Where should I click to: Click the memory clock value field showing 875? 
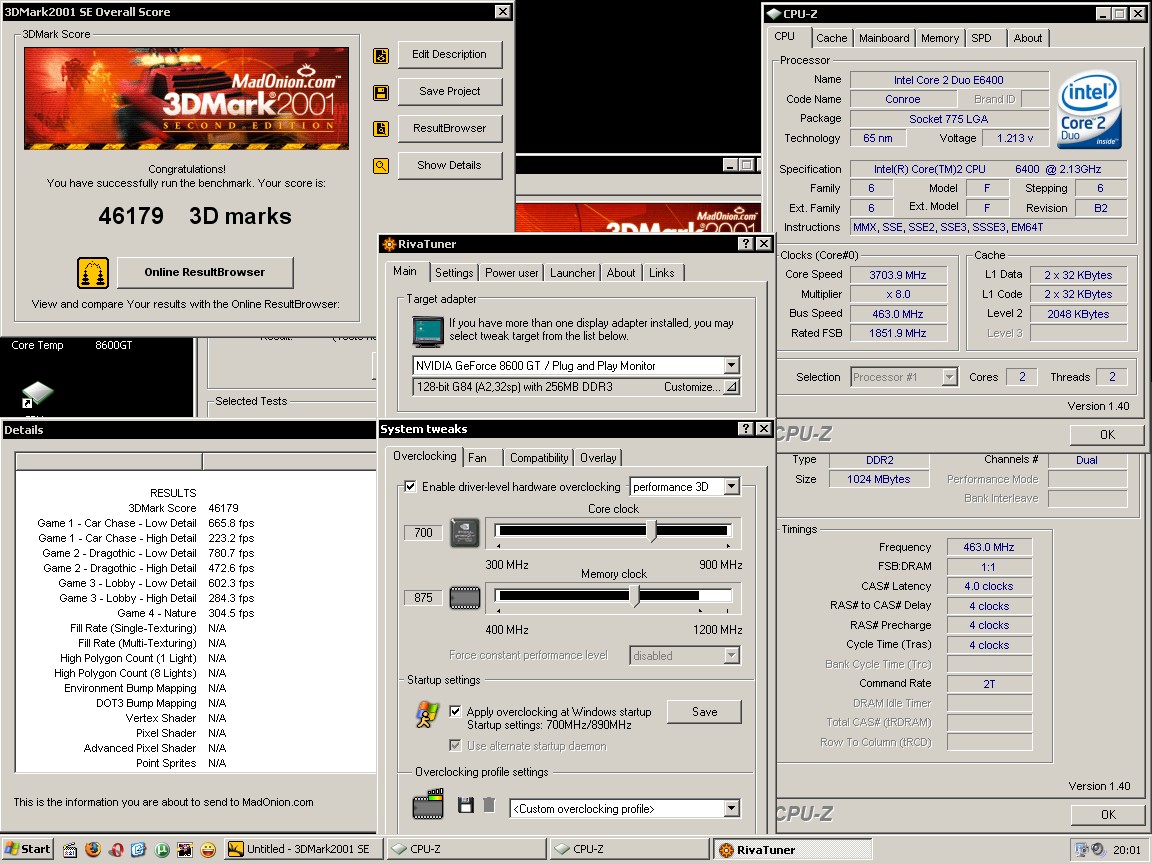click(423, 597)
